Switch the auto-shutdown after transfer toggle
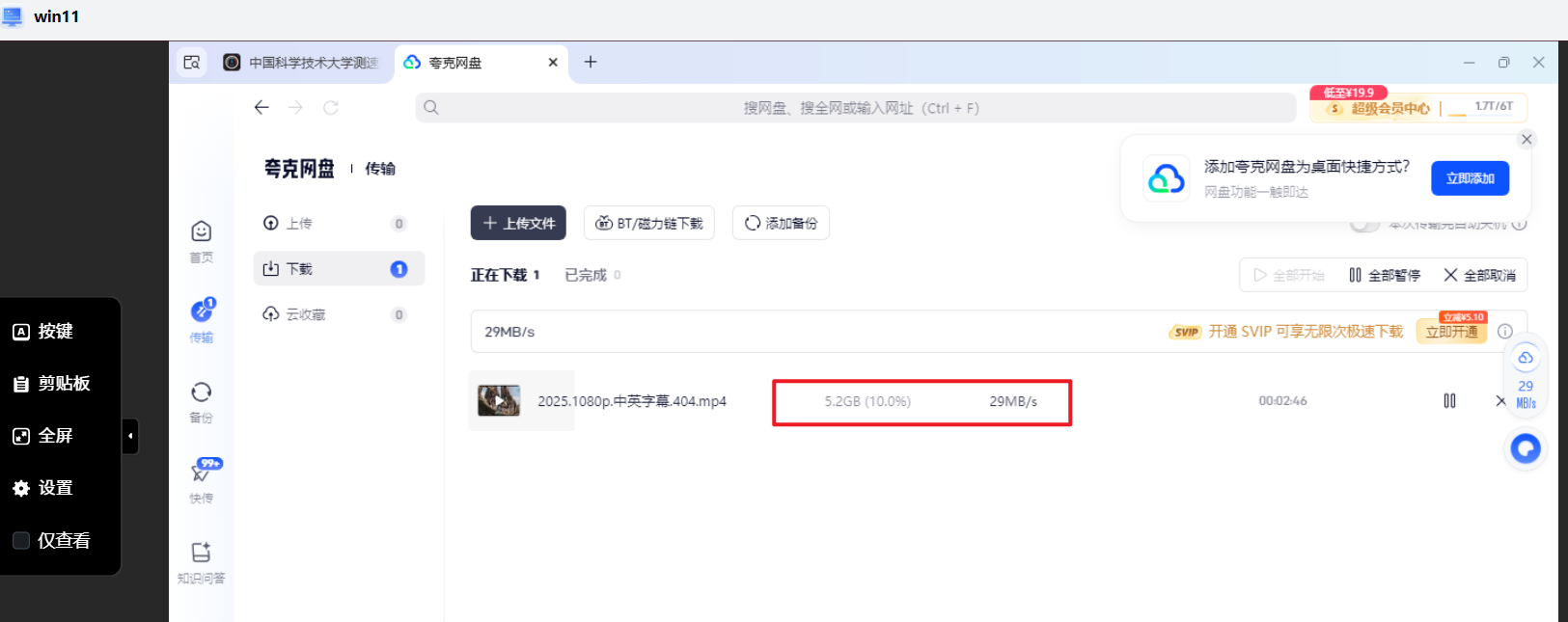This screenshot has width=1568, height=622. 1364,225
